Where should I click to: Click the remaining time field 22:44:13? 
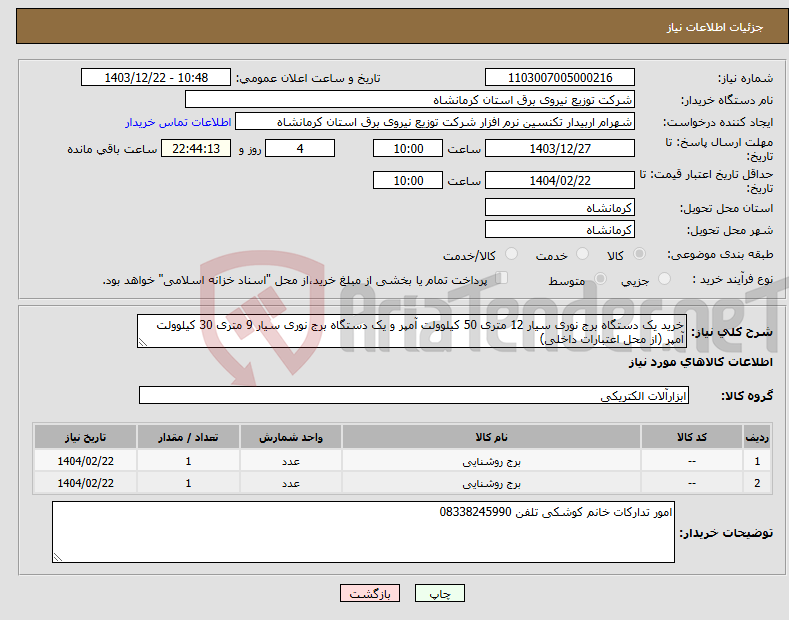[x=196, y=148]
